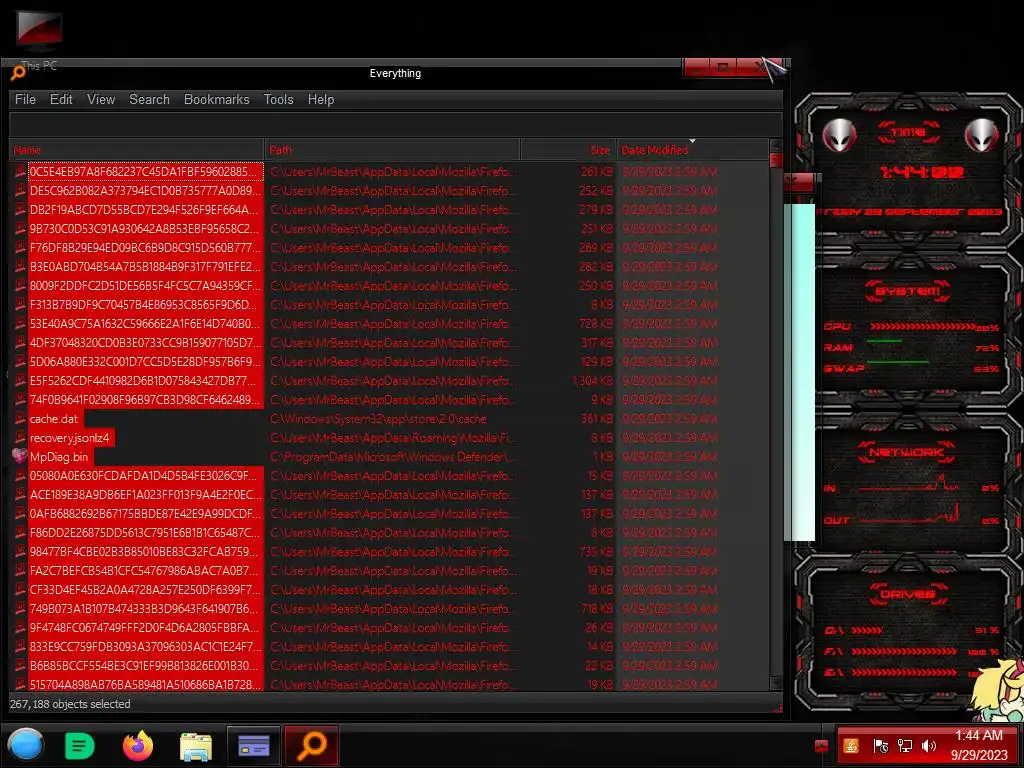Click the heart icon beside MpDiag.bin
The image size is (1024, 768).
[x=20, y=456]
